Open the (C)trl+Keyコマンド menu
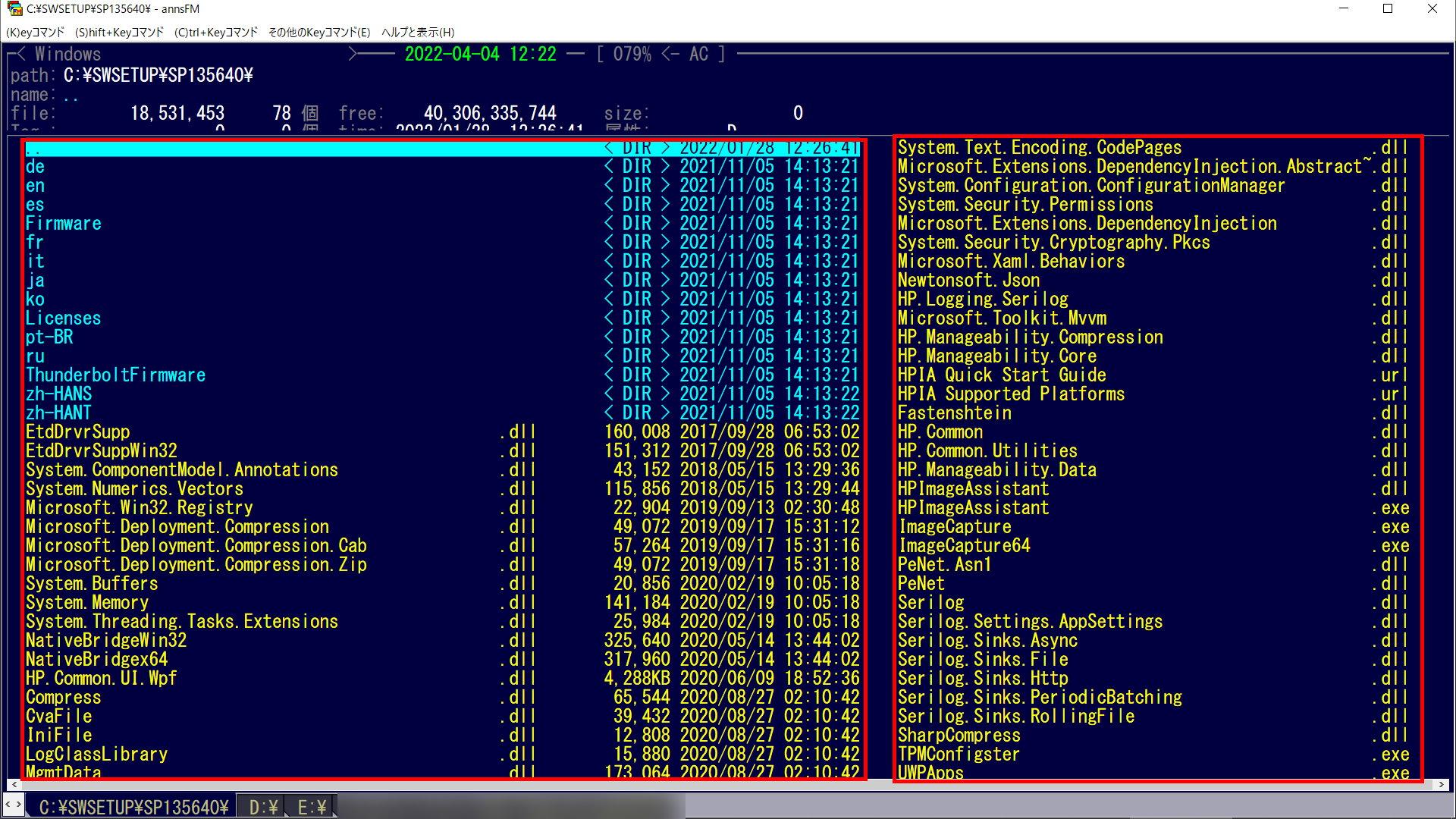The width and height of the screenshot is (1456, 819). 216,33
